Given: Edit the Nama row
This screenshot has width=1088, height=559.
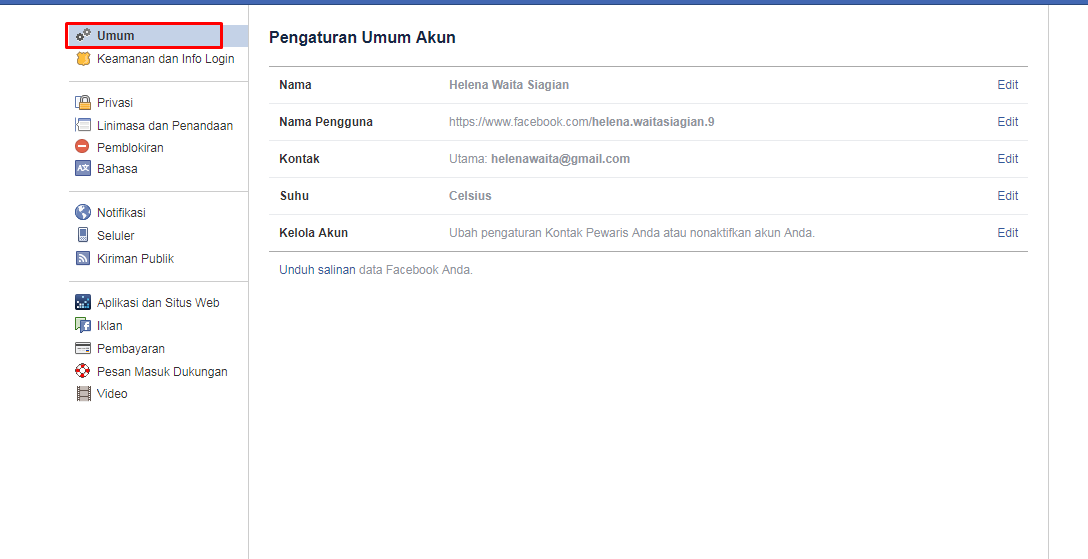Looking at the screenshot, I should 1008,85.
